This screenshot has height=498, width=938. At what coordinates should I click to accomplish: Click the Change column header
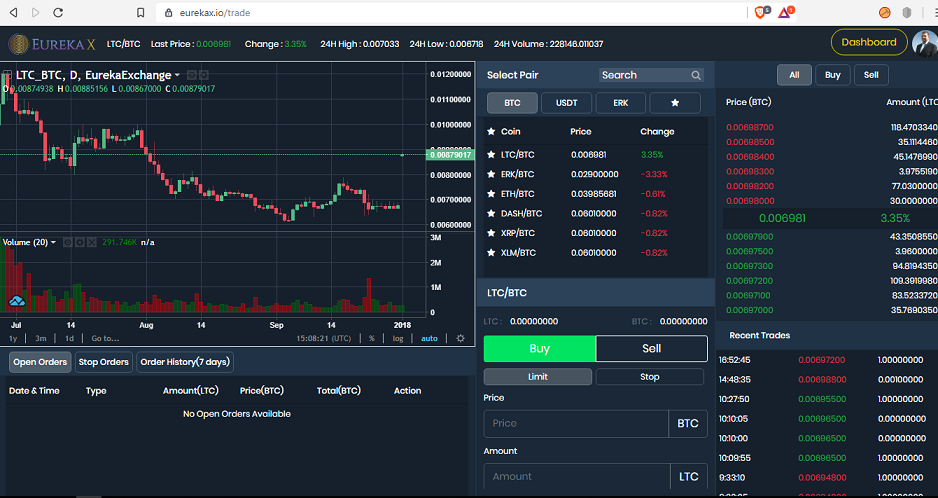click(657, 132)
